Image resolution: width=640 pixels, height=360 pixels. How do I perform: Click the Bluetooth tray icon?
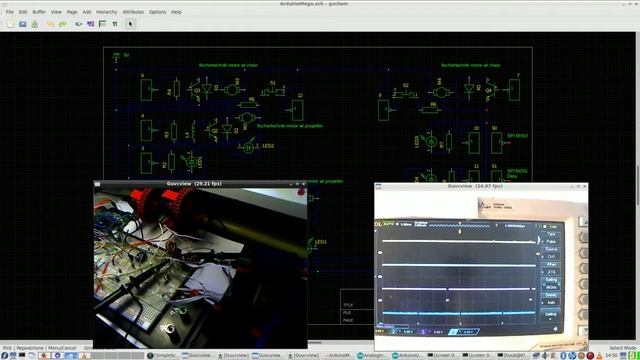[563, 356]
